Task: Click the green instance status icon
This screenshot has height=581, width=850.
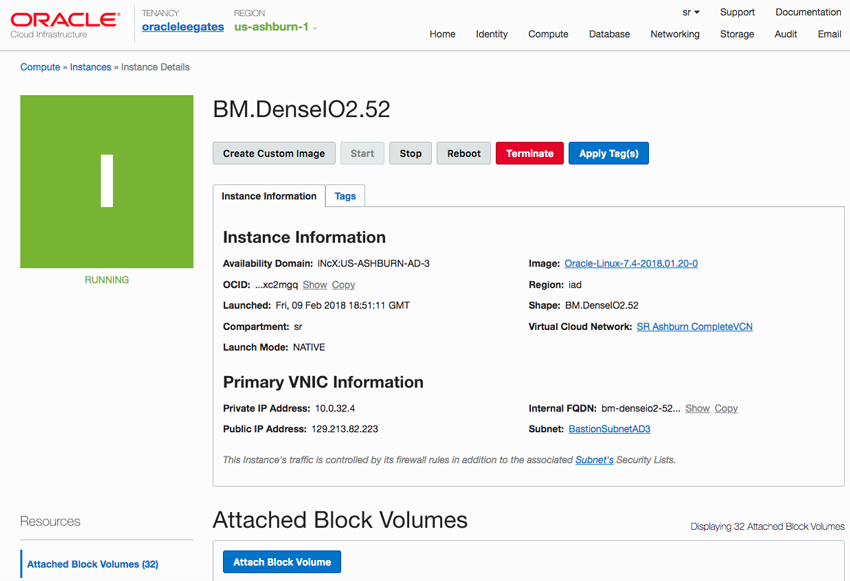Action: tap(107, 182)
